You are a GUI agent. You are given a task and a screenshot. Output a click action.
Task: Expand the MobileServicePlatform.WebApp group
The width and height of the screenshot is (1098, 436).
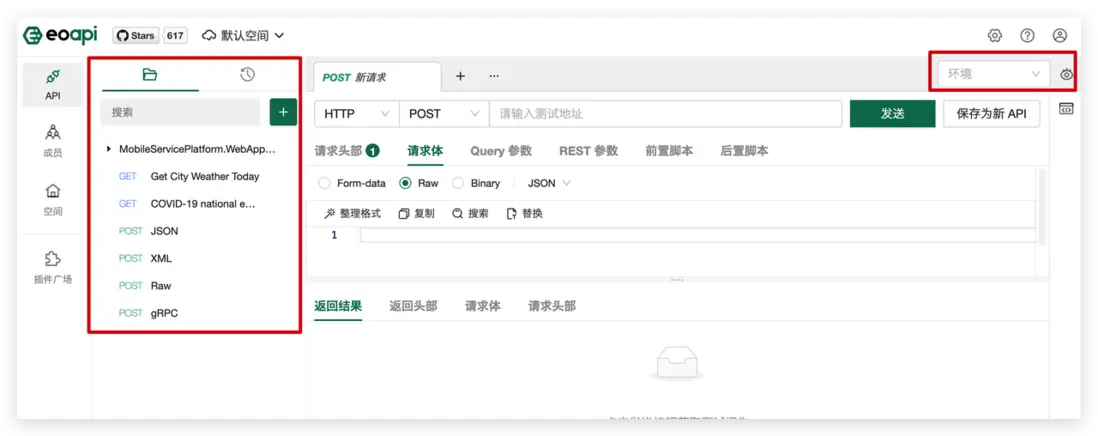[x=109, y=149]
